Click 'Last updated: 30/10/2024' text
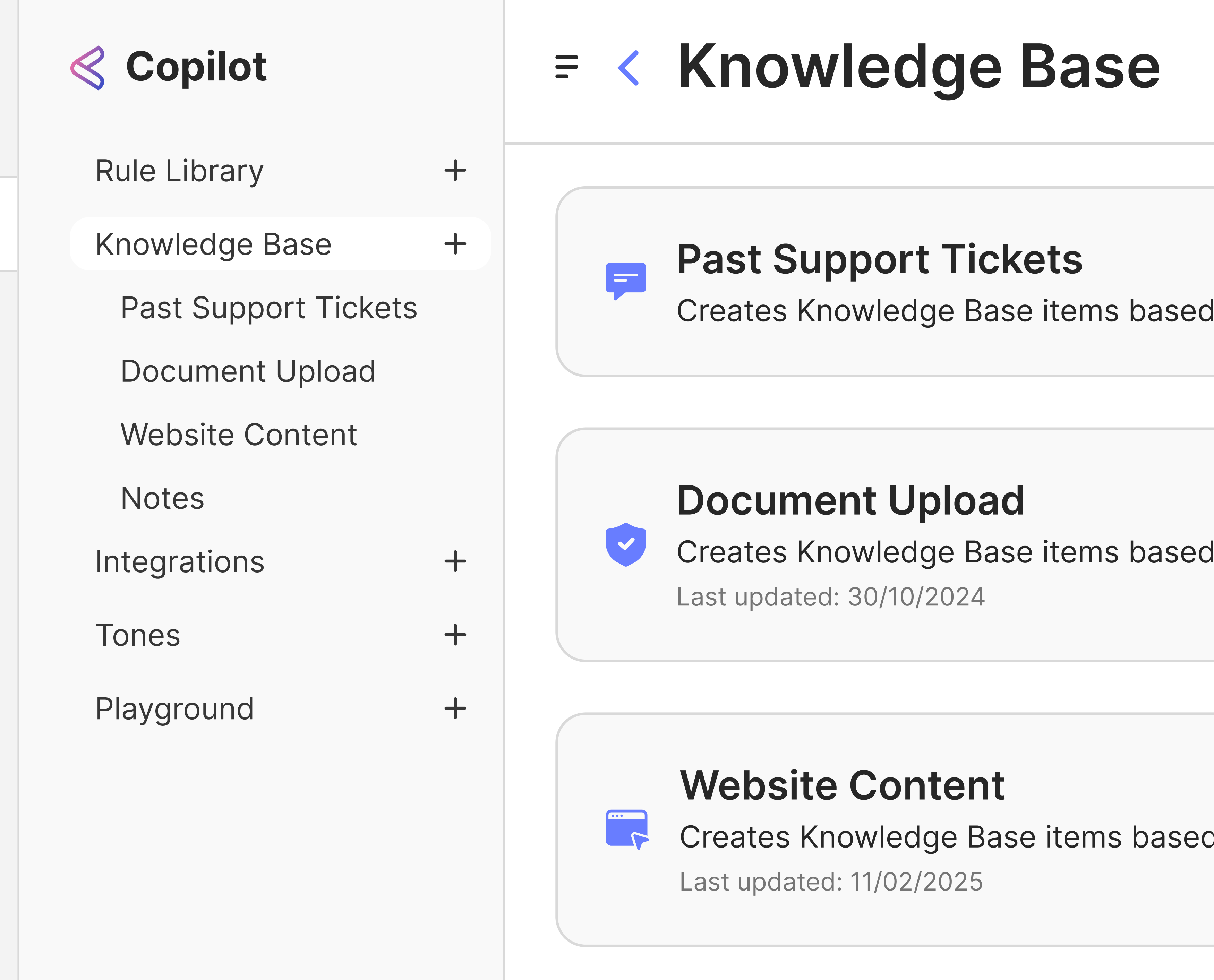This screenshot has height=980, width=1214. [831, 597]
